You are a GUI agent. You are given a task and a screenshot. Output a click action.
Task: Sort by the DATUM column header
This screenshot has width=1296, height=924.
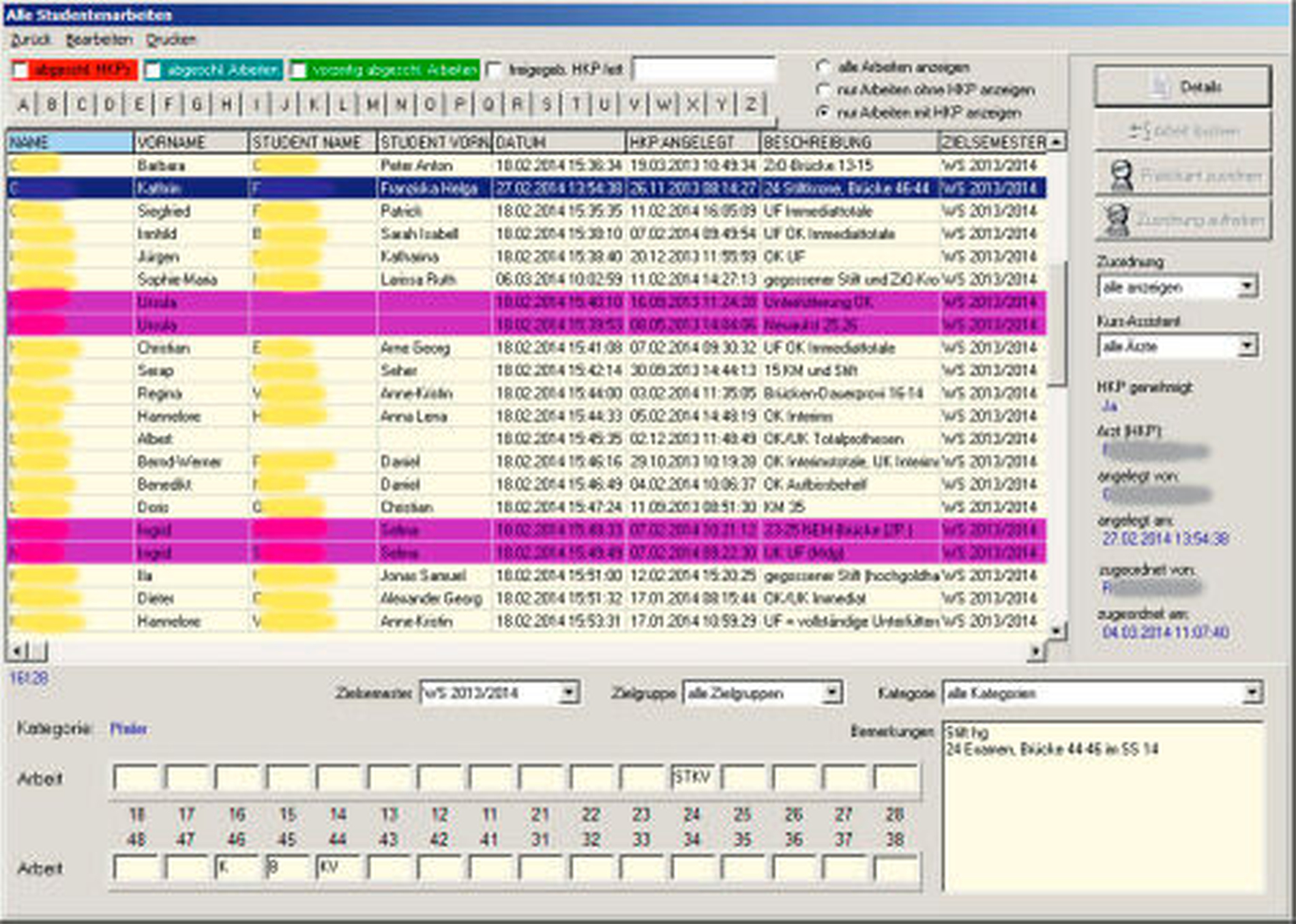coord(559,142)
